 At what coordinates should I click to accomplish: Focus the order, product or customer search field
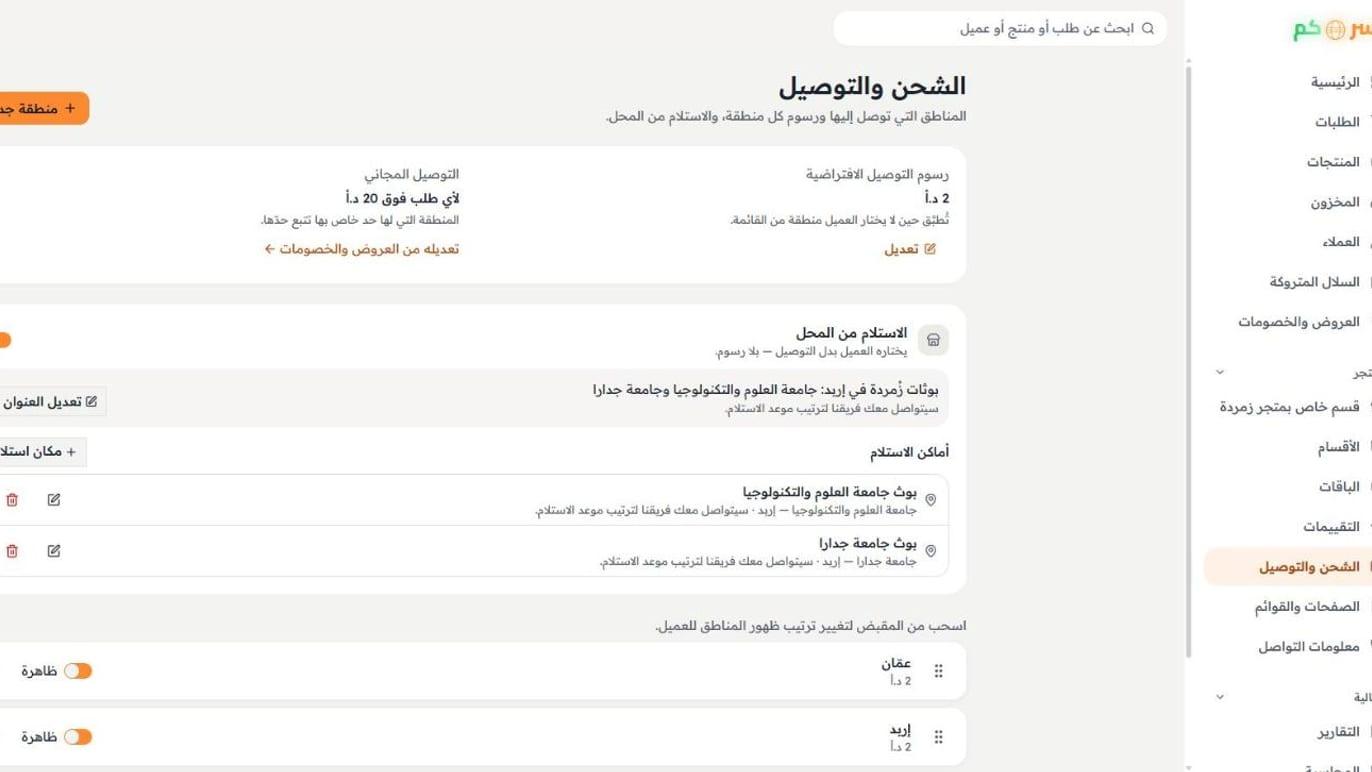pyautogui.click(x=999, y=29)
